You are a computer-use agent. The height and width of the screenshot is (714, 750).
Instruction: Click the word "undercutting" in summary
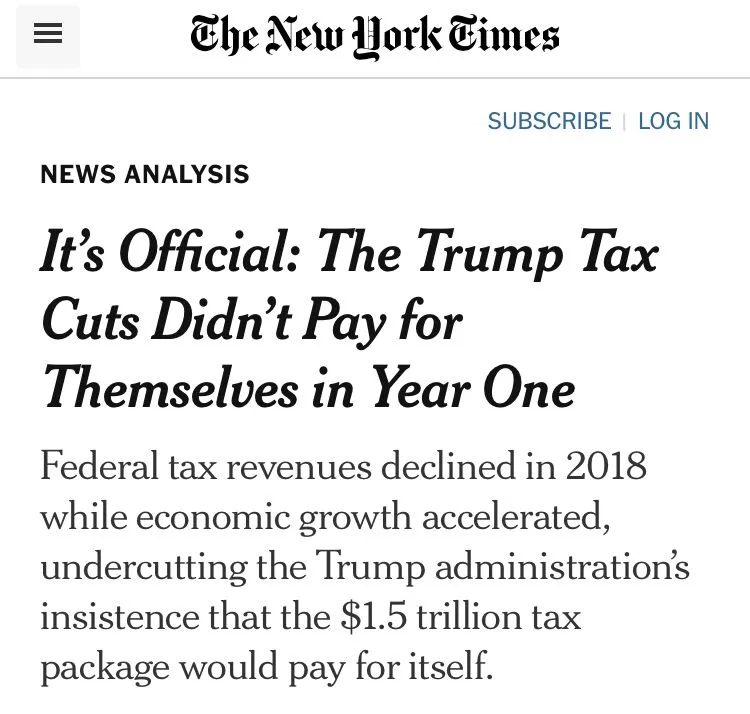coord(136,567)
